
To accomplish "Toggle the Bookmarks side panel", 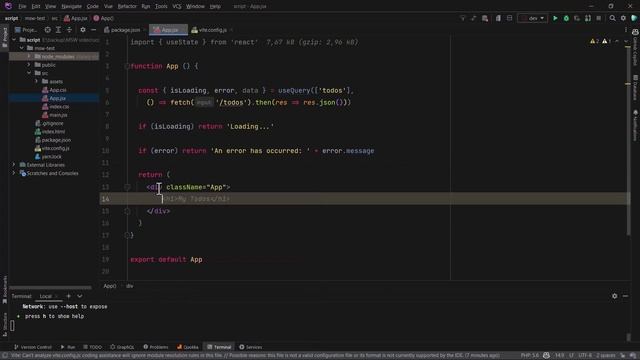I will (x=5, y=289).
